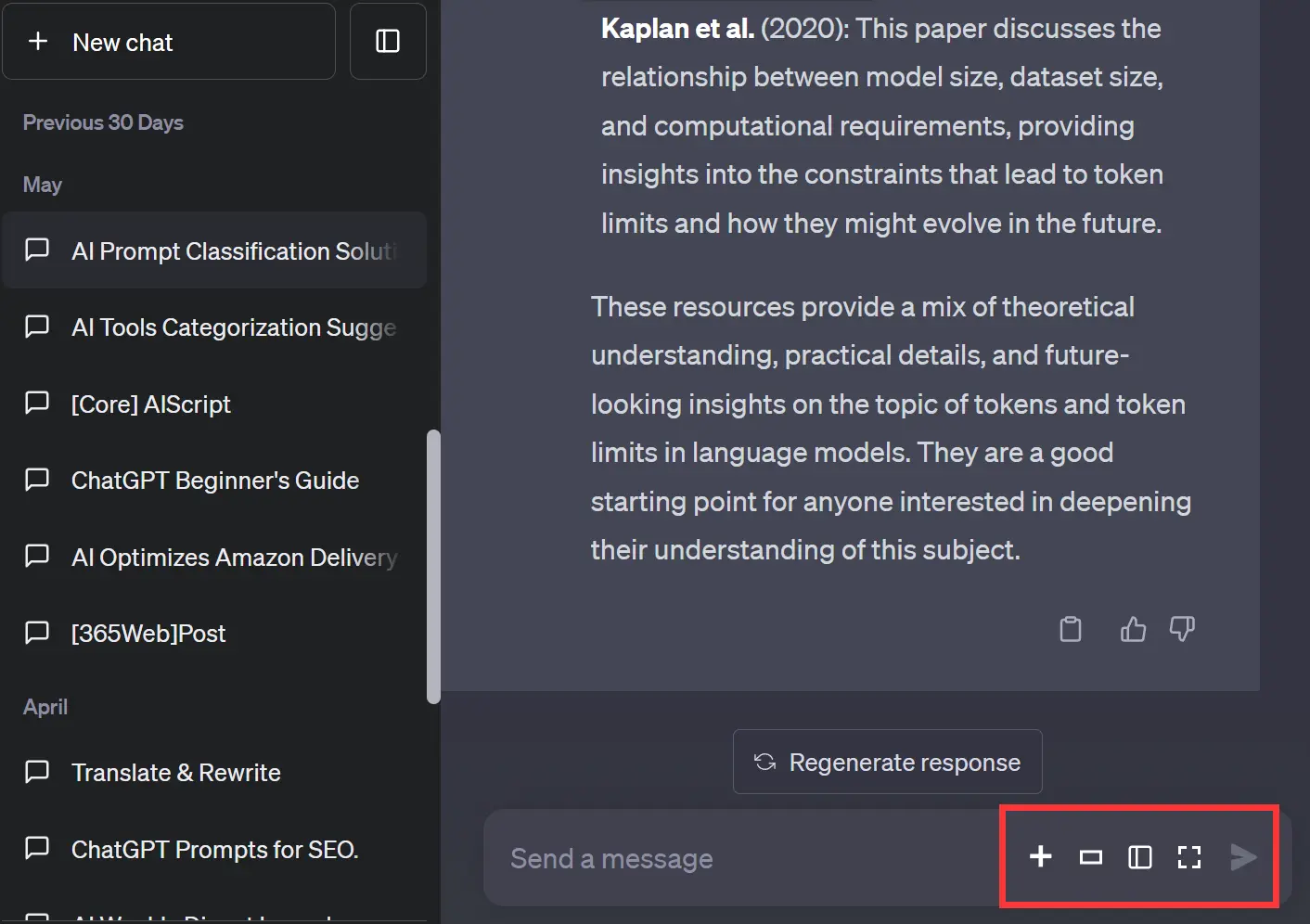Click the chat icon beside ChatGPT Beginner's Guide
Screen dimensions: 1310x924
[37, 479]
